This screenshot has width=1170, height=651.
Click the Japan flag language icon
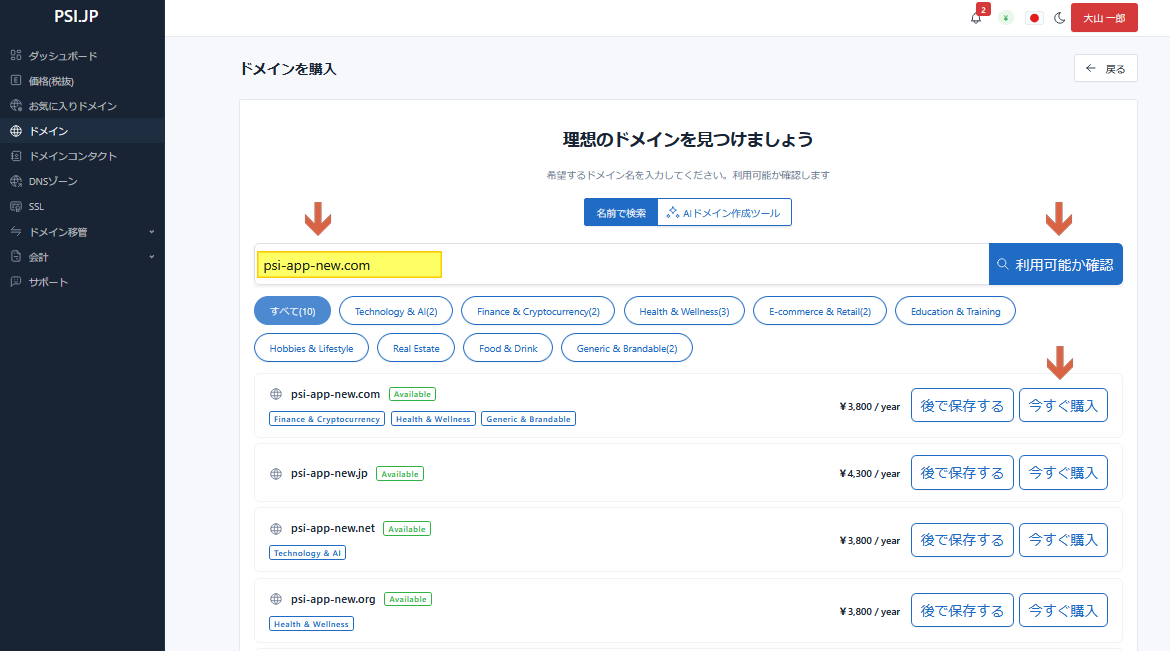pos(1034,18)
